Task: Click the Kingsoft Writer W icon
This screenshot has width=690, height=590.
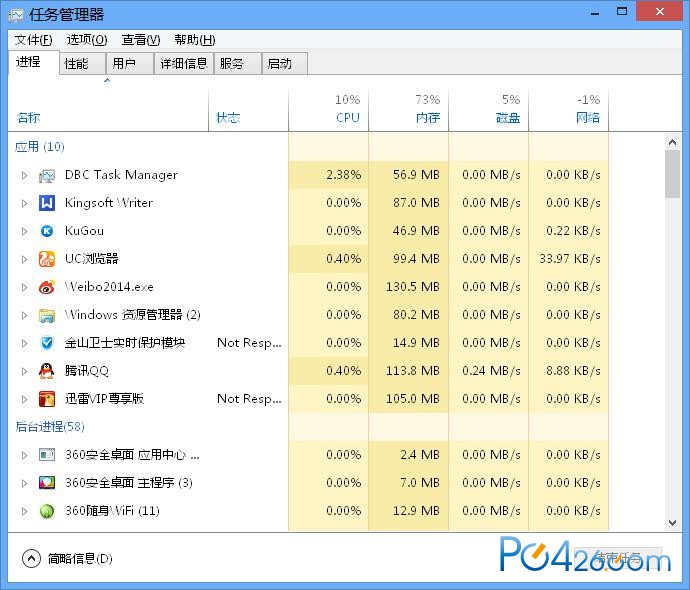Action: [x=47, y=203]
